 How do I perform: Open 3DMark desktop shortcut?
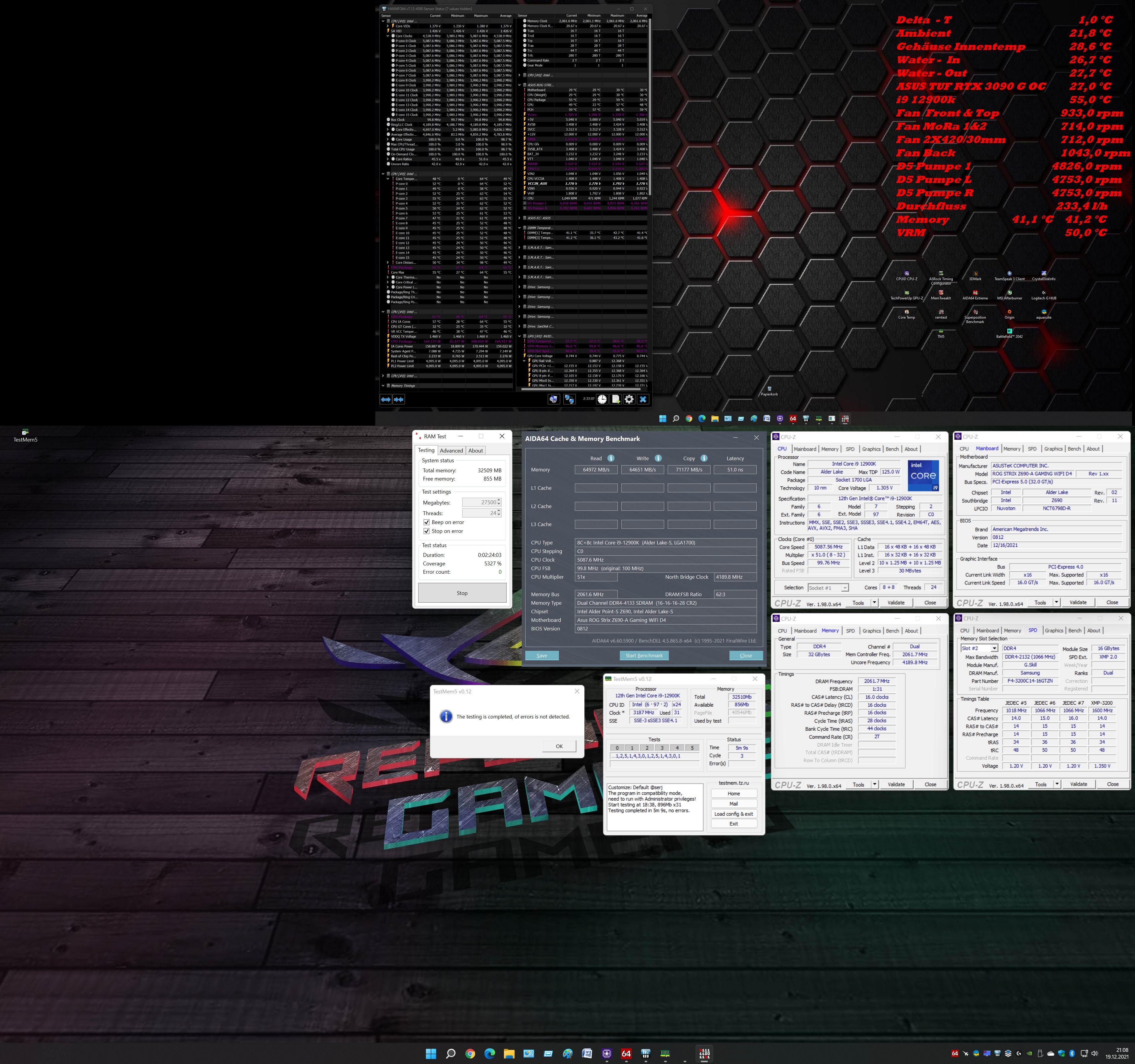pos(975,276)
